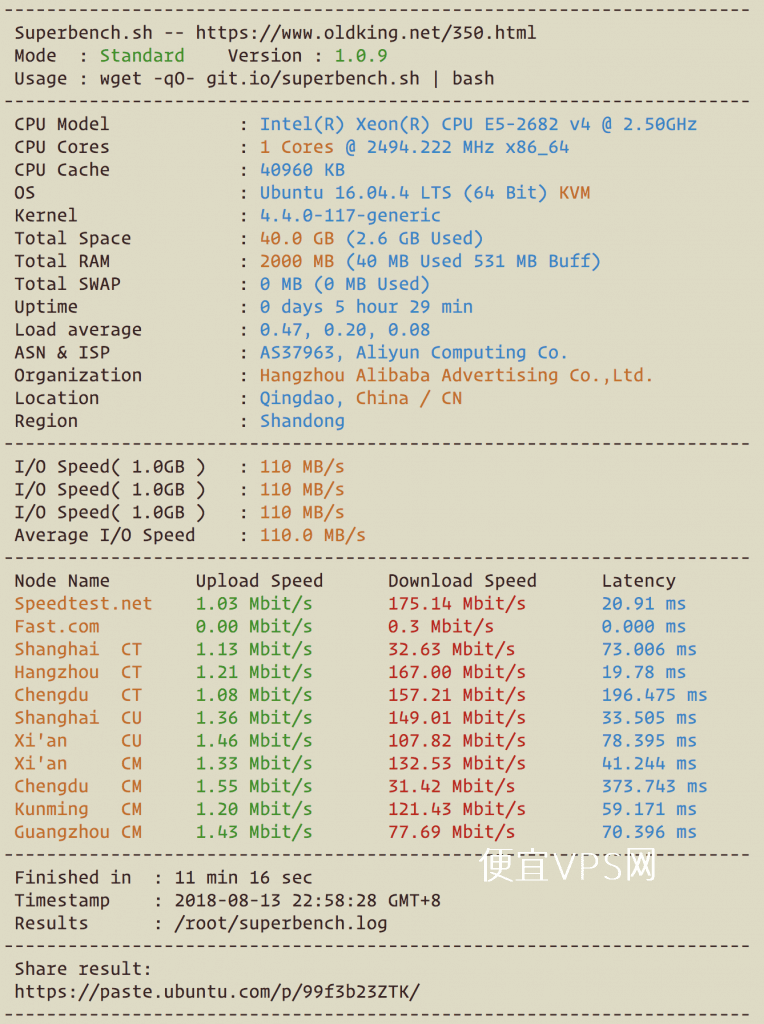
Task: Click the Guangzhou CM node row
Action: 360,833
